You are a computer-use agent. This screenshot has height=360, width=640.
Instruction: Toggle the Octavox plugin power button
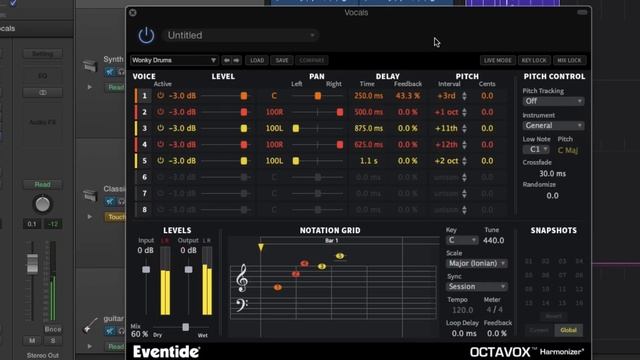(x=146, y=36)
